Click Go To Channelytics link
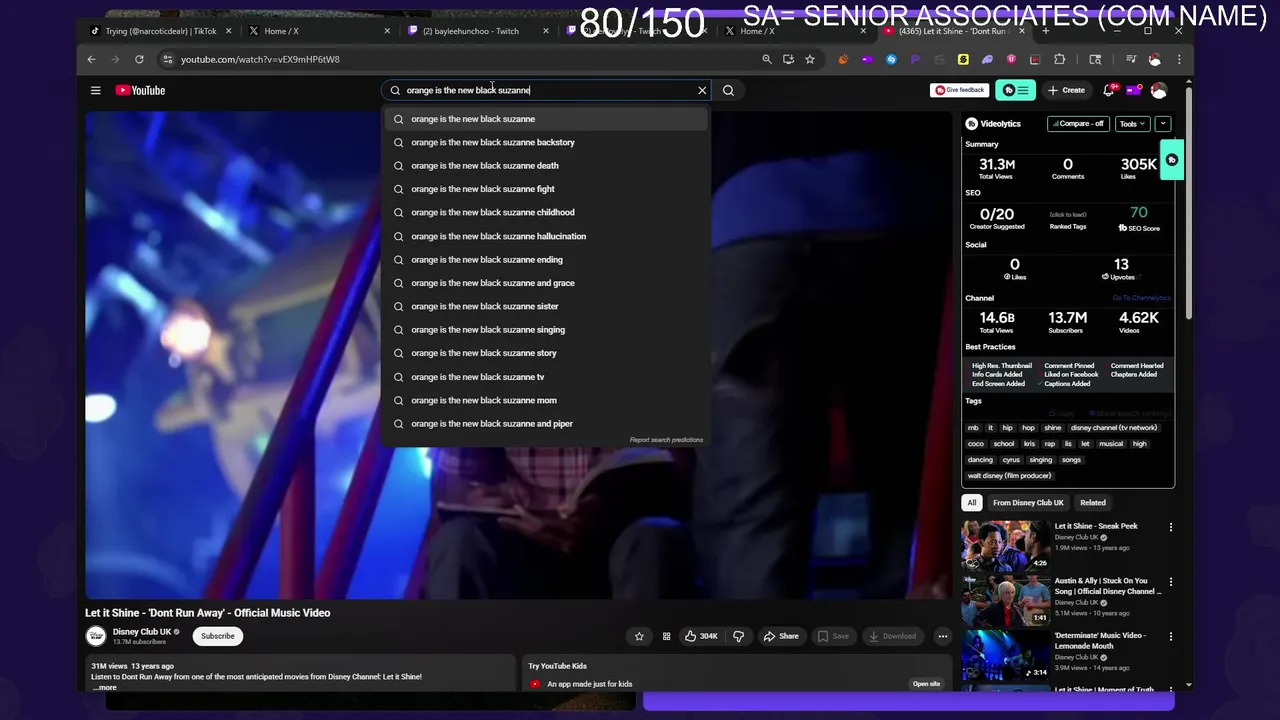The height and width of the screenshot is (720, 1280). (x=1141, y=298)
